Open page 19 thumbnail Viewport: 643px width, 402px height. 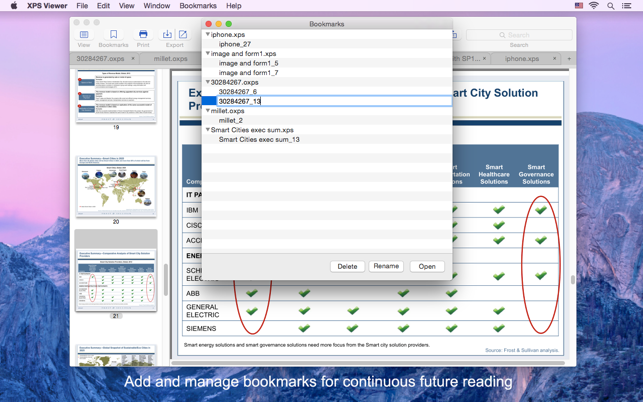point(116,96)
